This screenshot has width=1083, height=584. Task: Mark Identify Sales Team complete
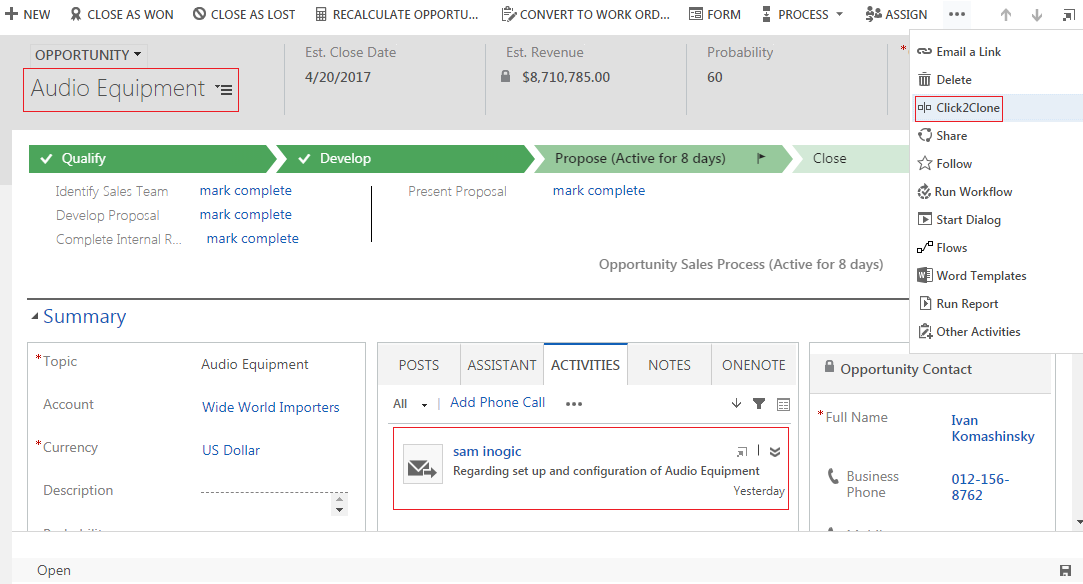tap(245, 191)
